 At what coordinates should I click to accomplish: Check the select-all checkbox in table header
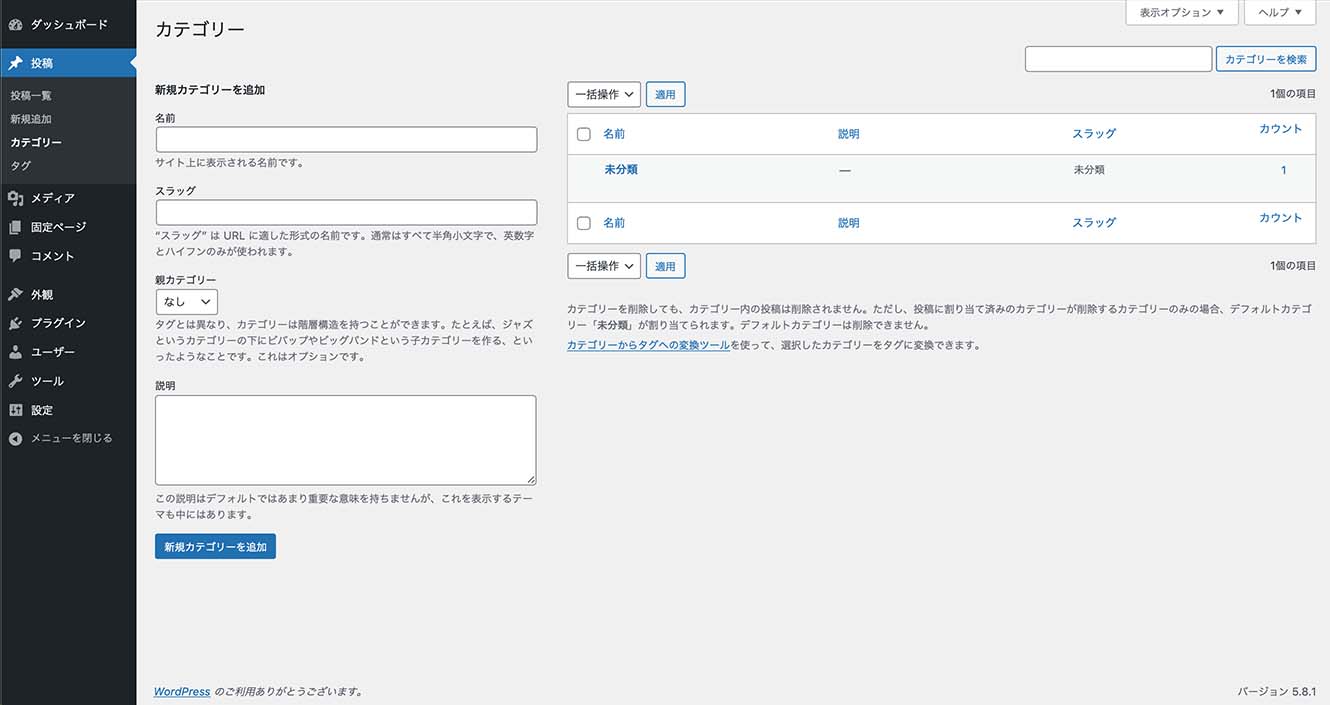(584, 134)
